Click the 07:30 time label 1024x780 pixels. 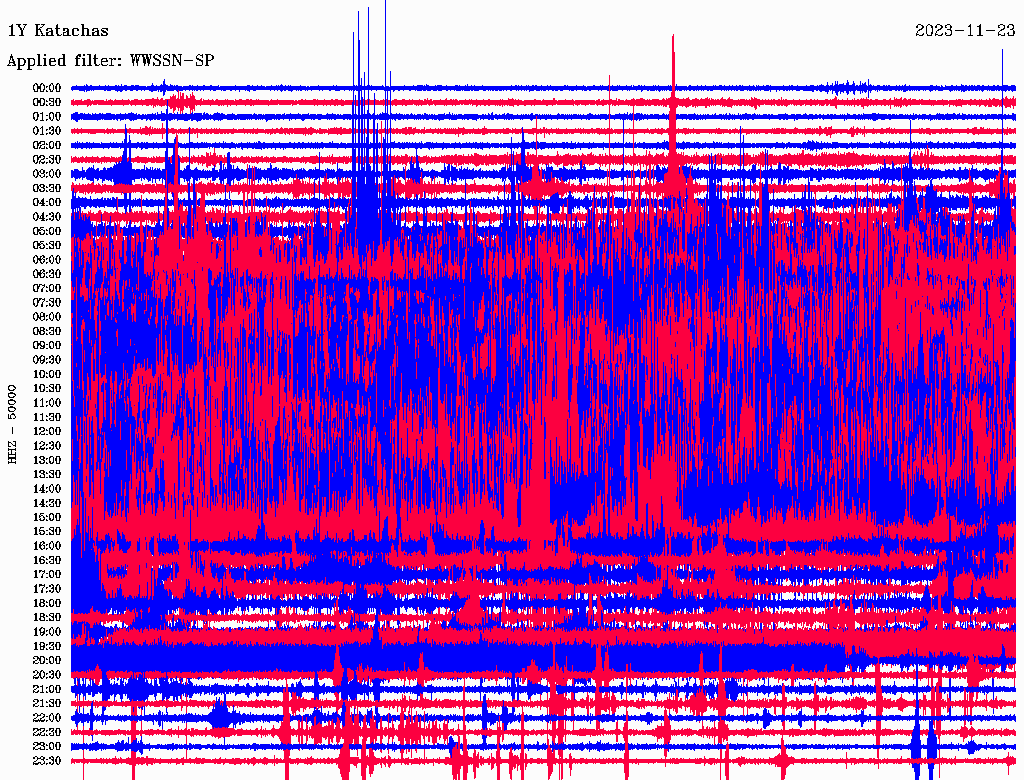47,302
